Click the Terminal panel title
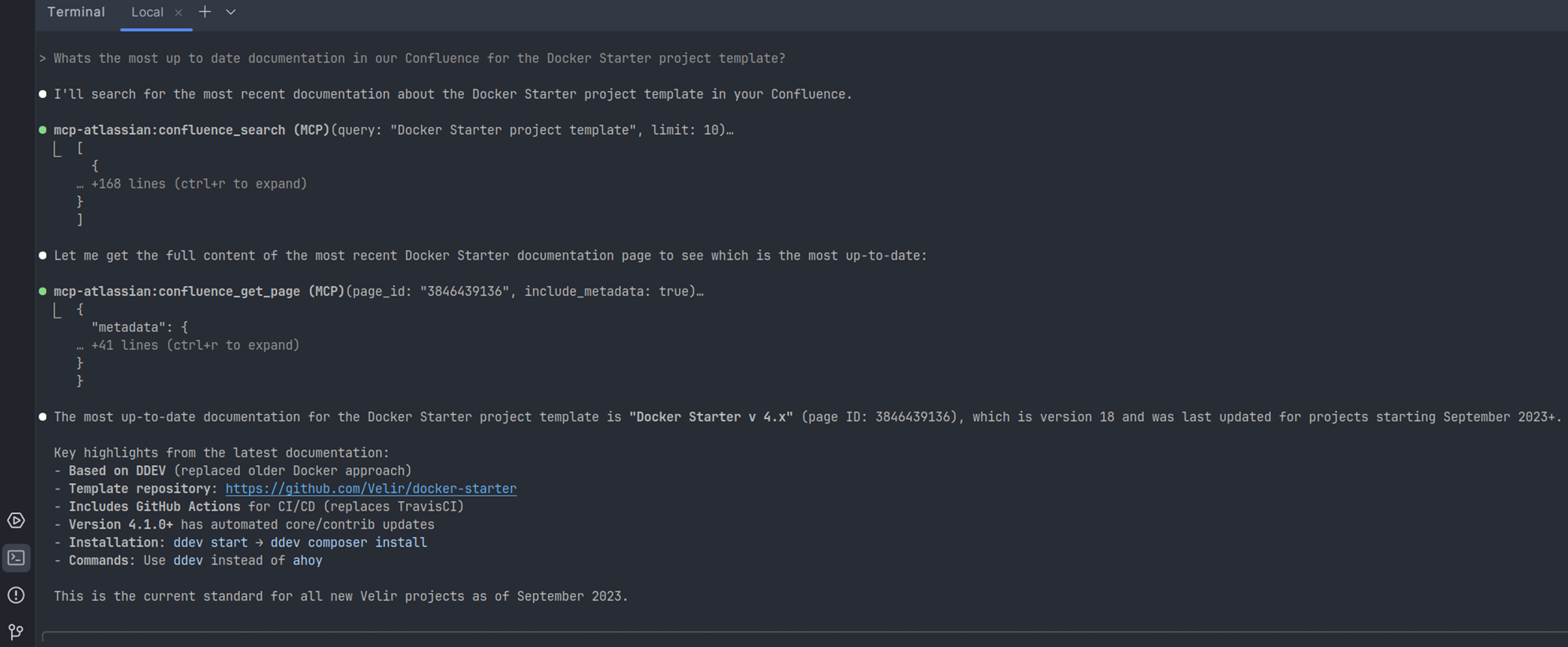 coord(76,12)
